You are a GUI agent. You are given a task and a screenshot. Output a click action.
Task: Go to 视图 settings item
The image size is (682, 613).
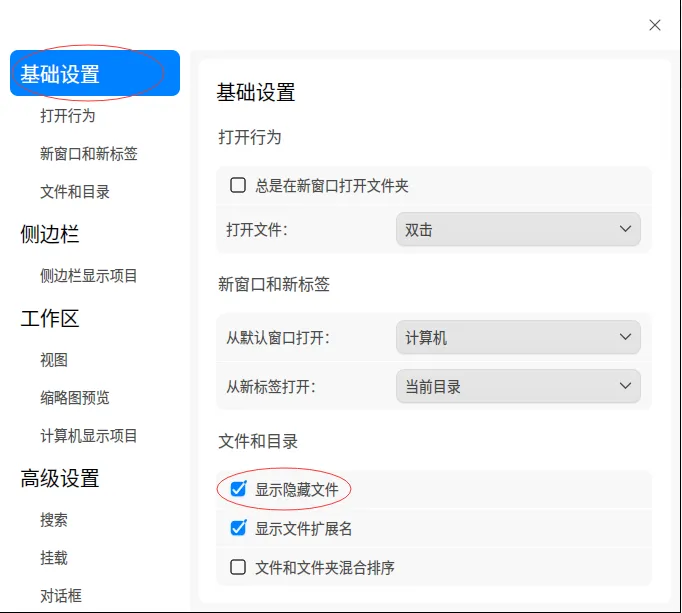click(x=54, y=360)
